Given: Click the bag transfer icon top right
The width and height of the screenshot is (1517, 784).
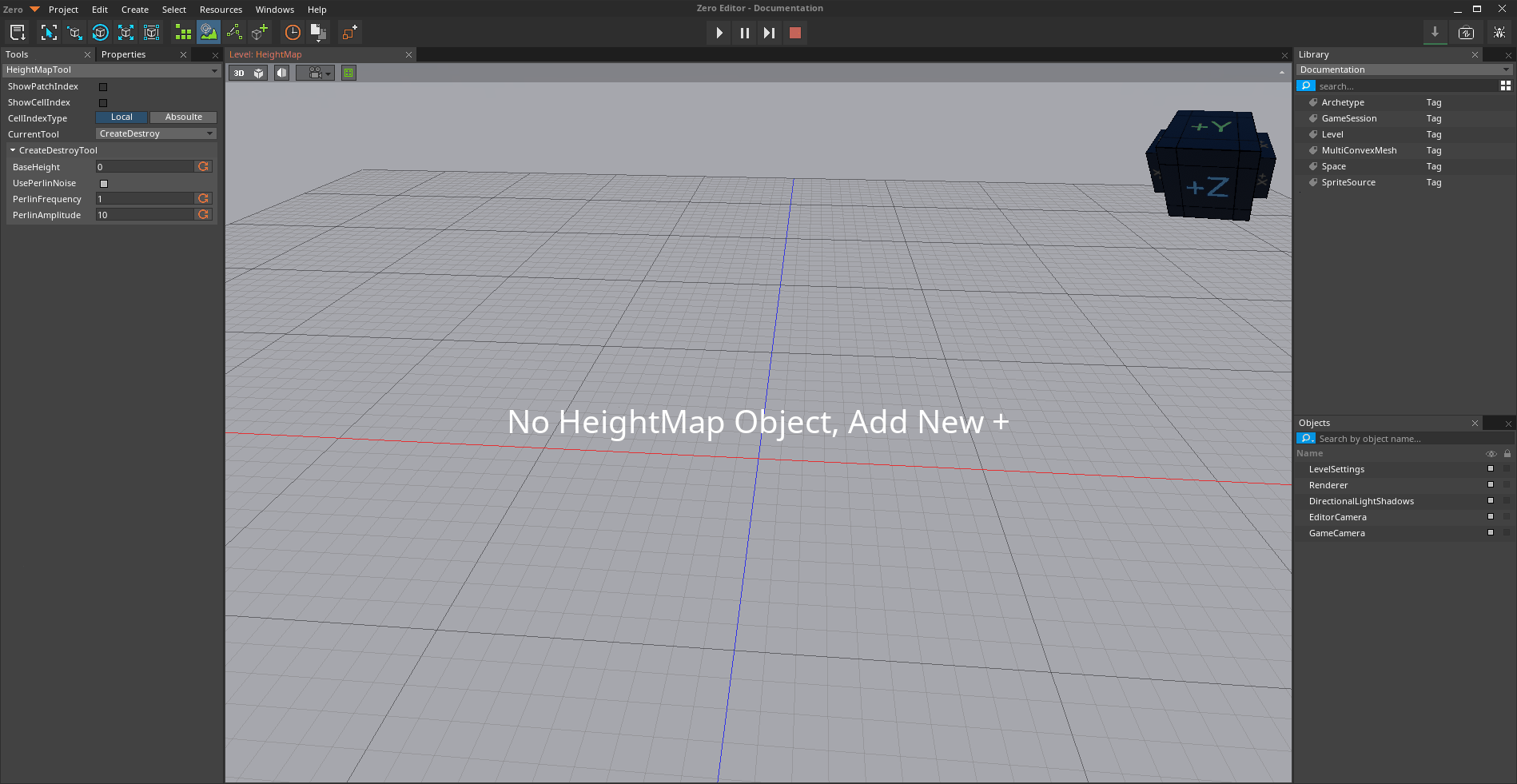Looking at the screenshot, I should 1467,33.
